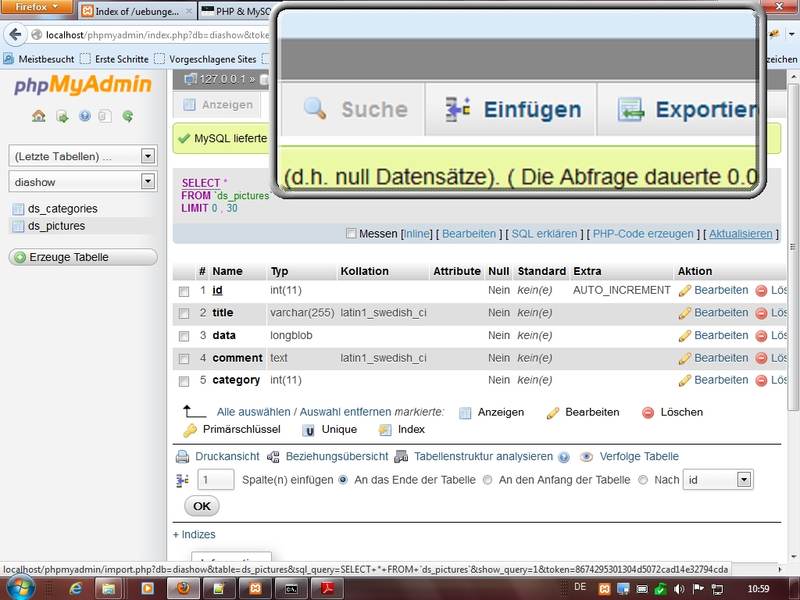Check the id column checkbox

[x=184, y=291]
